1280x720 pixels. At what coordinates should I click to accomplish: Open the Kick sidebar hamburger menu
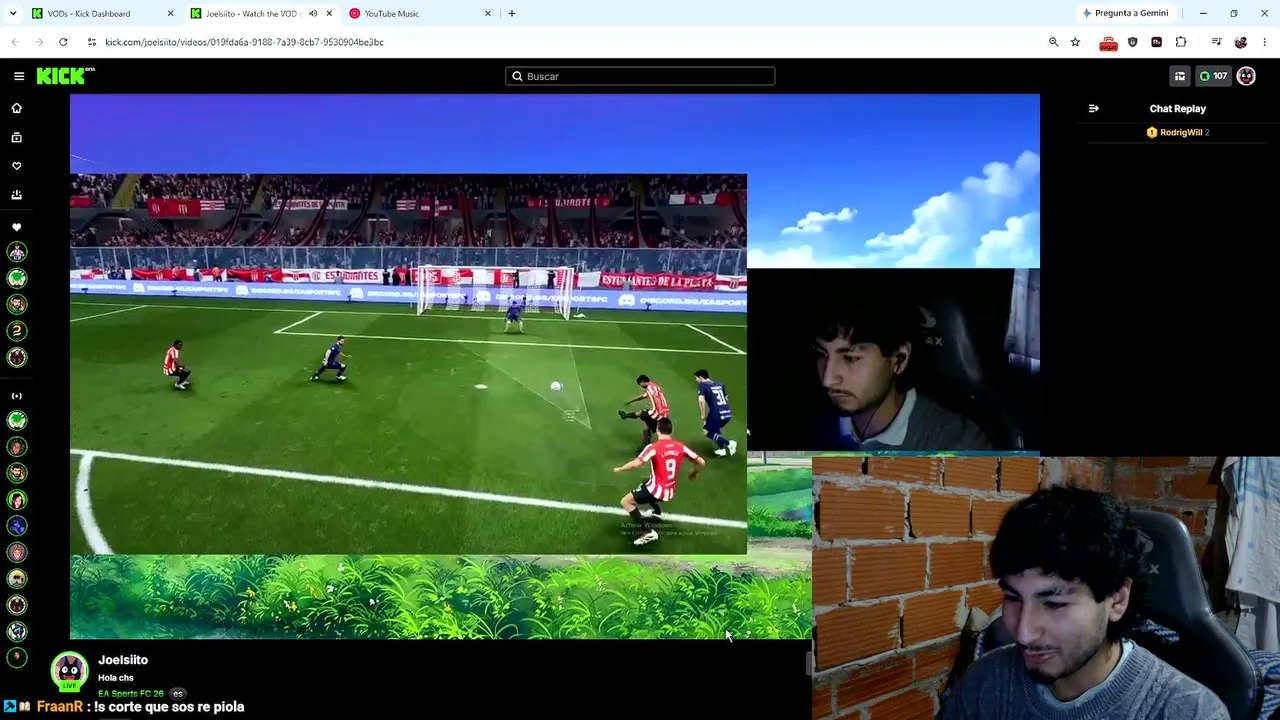(x=19, y=76)
